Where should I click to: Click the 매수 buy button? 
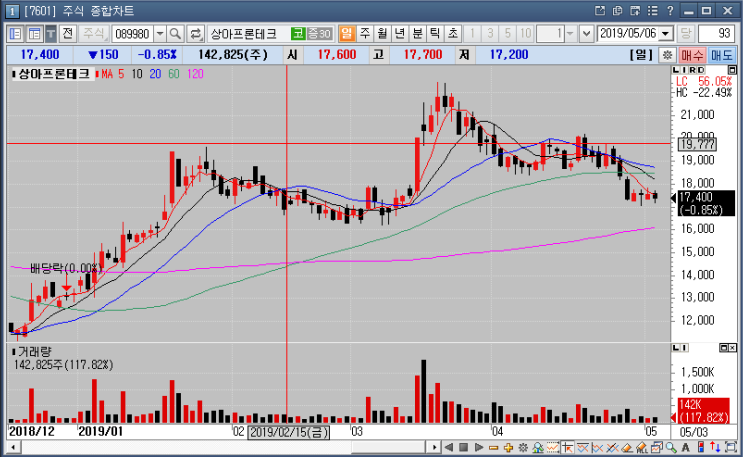(x=691, y=55)
